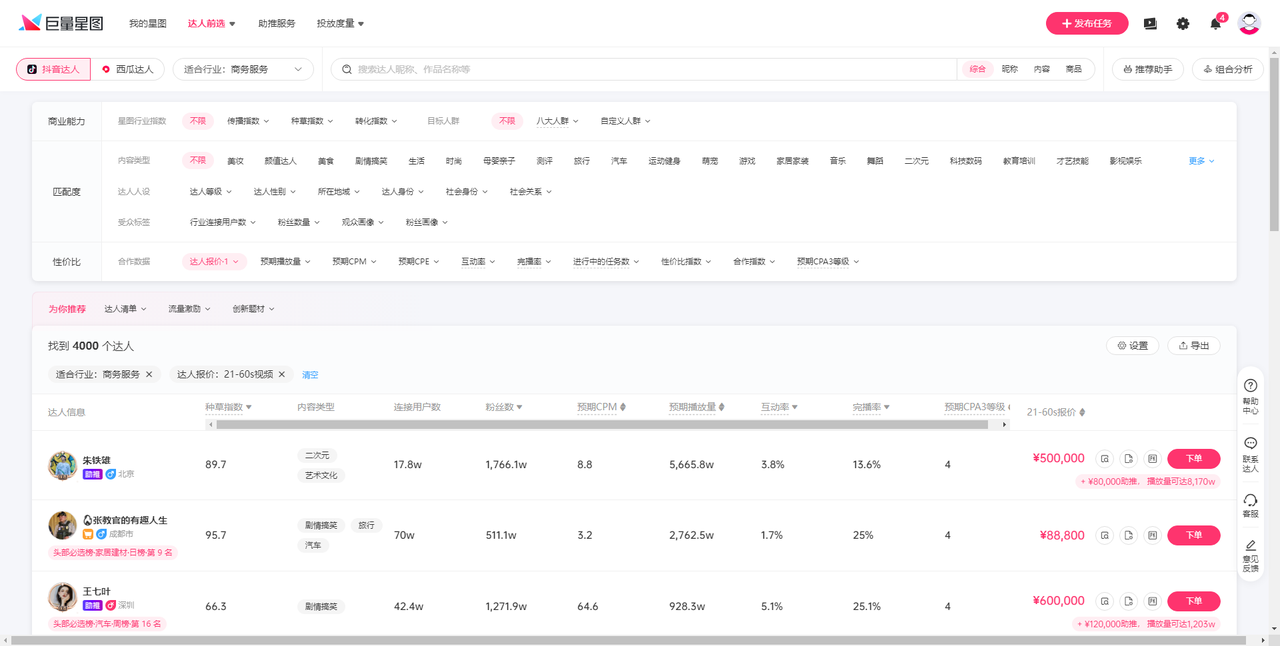1280x646 pixels.
Task: Switch to 西瓜达人 platform
Action: [x=129, y=69]
